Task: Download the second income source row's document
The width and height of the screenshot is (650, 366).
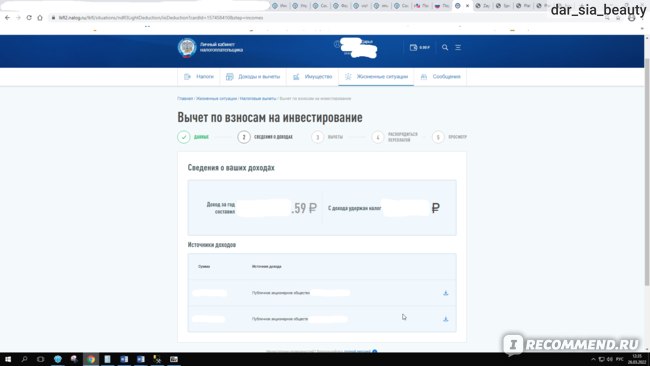Action: [446, 319]
